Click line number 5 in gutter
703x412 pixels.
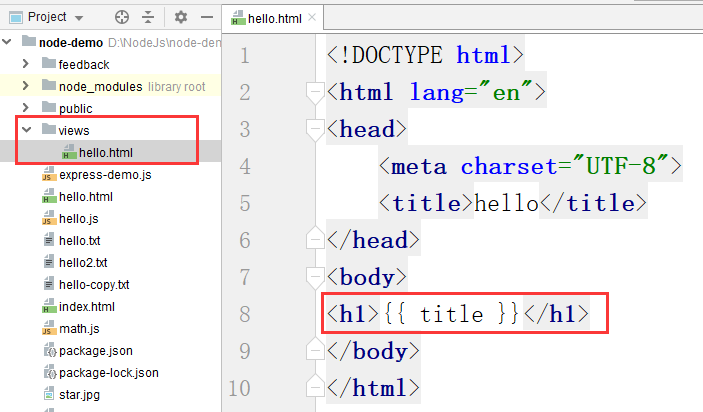[245, 204]
